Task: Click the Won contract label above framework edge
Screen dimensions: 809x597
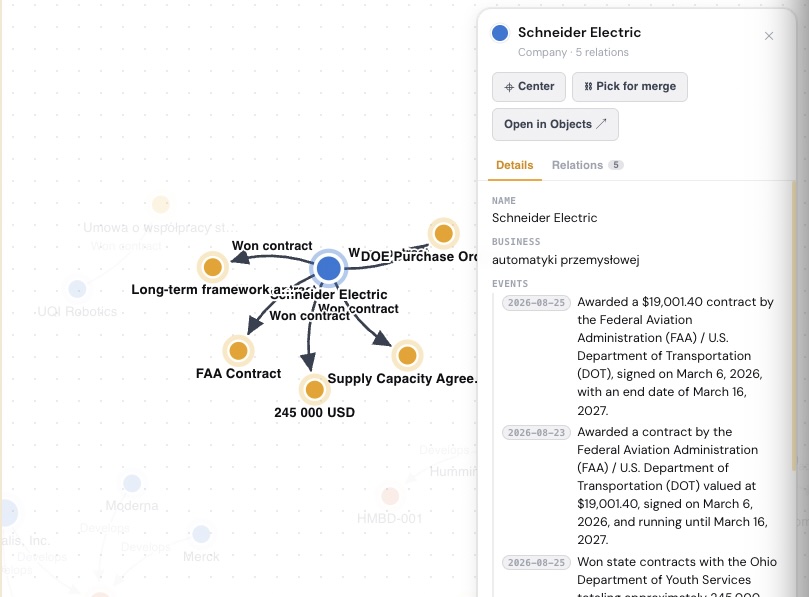Action: click(x=272, y=246)
